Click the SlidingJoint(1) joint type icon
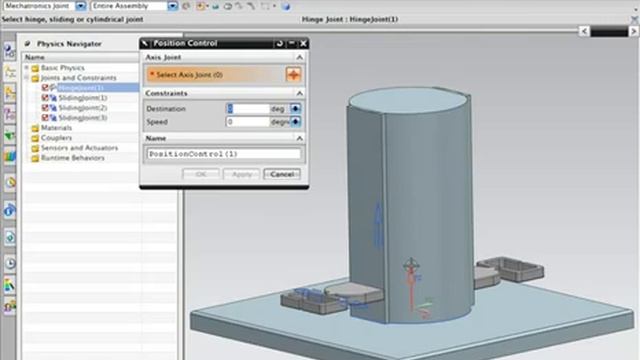This screenshot has height=360, width=640. click(53, 98)
